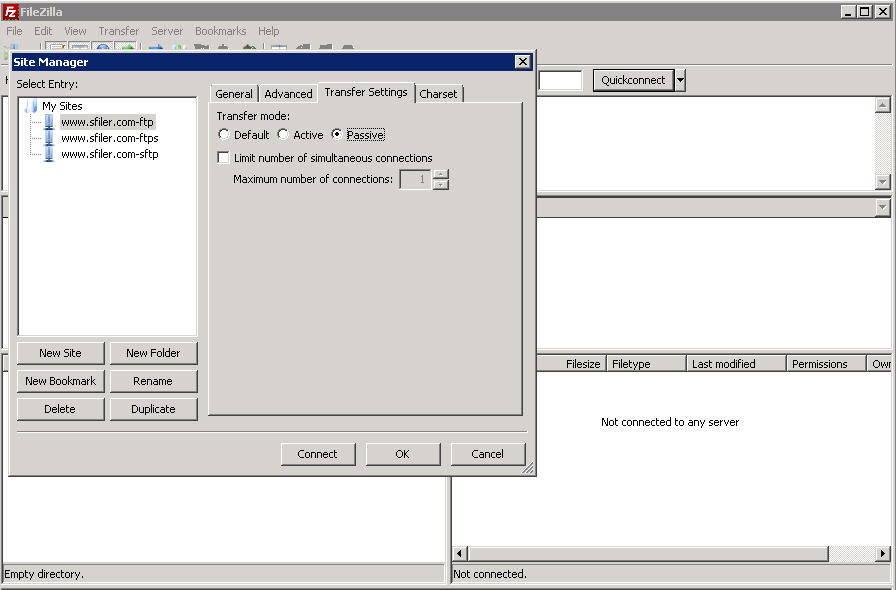Open the Edit menu

[x=43, y=31]
